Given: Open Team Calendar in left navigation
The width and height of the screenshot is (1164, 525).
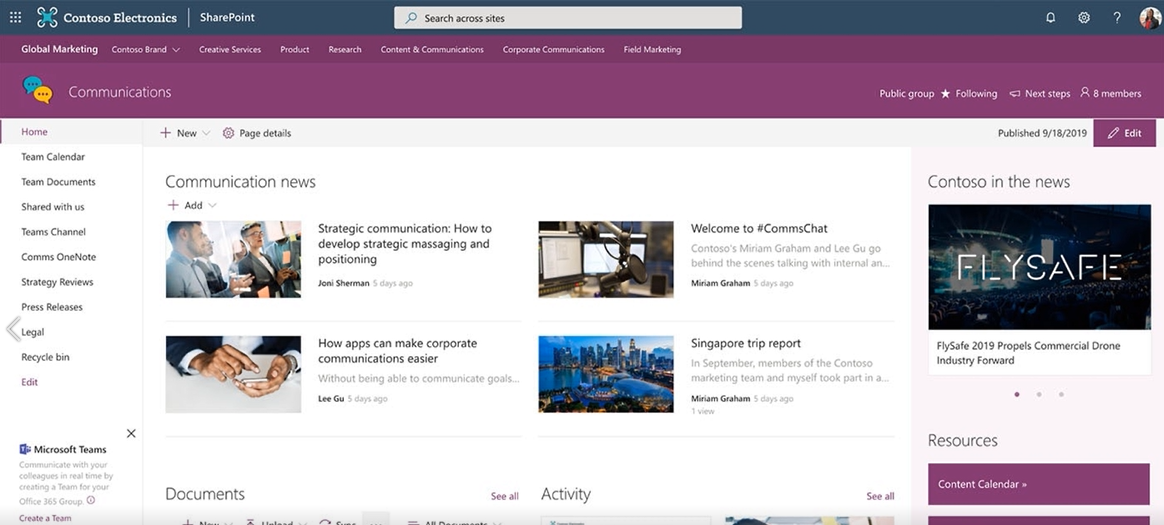Looking at the screenshot, I should (53, 157).
